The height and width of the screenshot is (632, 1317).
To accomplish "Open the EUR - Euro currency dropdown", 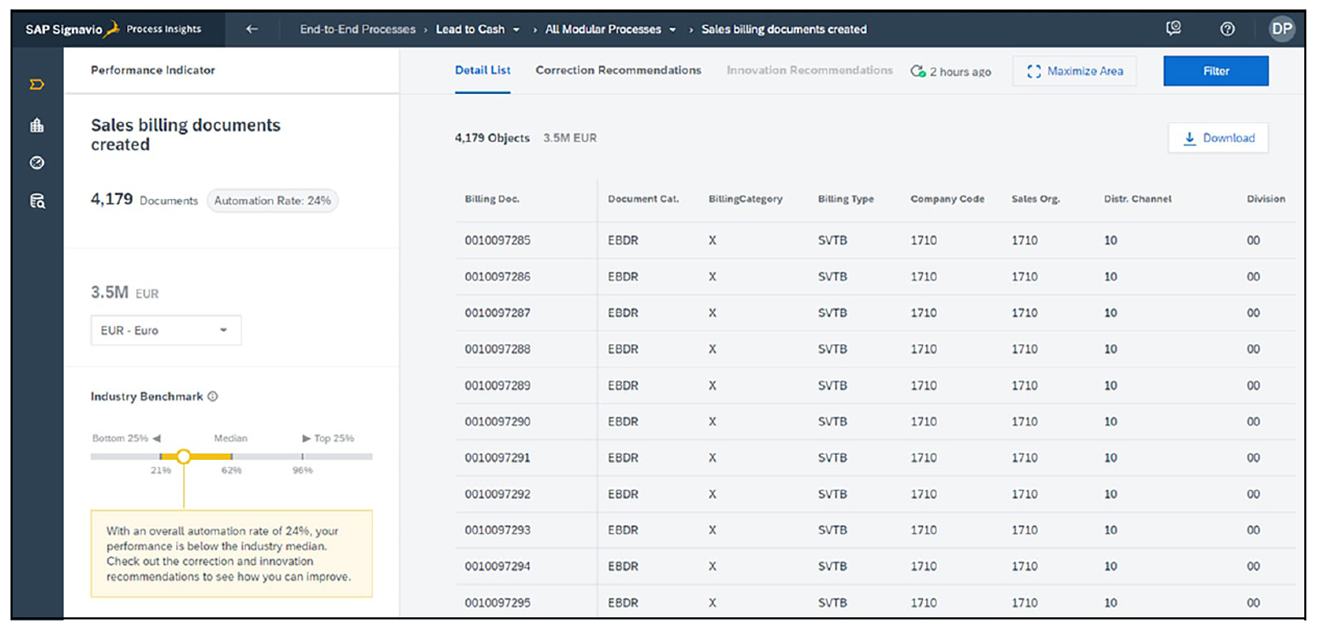I will [x=165, y=330].
